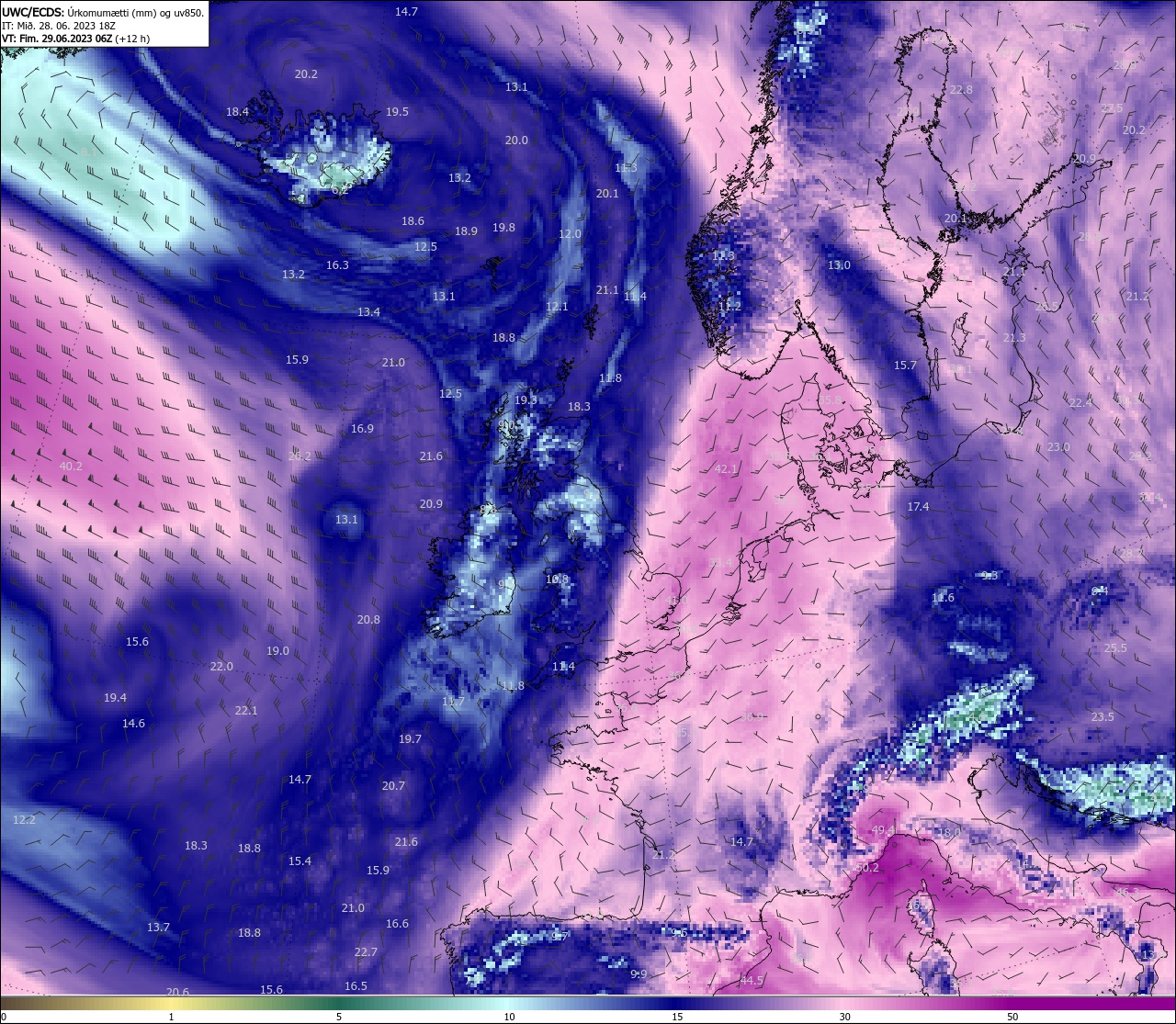Click the 25.5 value on the map
1176x1024 pixels.
coord(1115,648)
